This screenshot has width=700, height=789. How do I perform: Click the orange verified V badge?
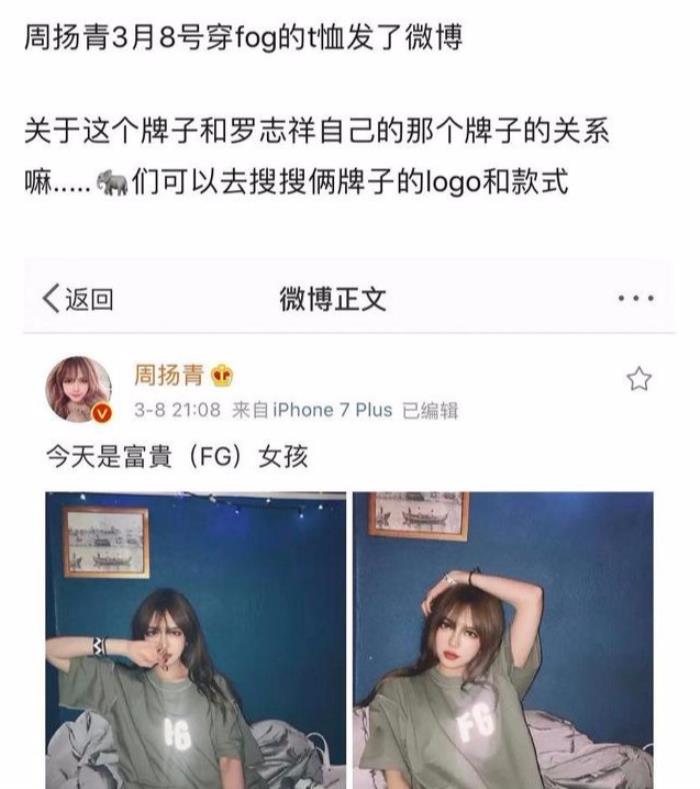tap(102, 413)
